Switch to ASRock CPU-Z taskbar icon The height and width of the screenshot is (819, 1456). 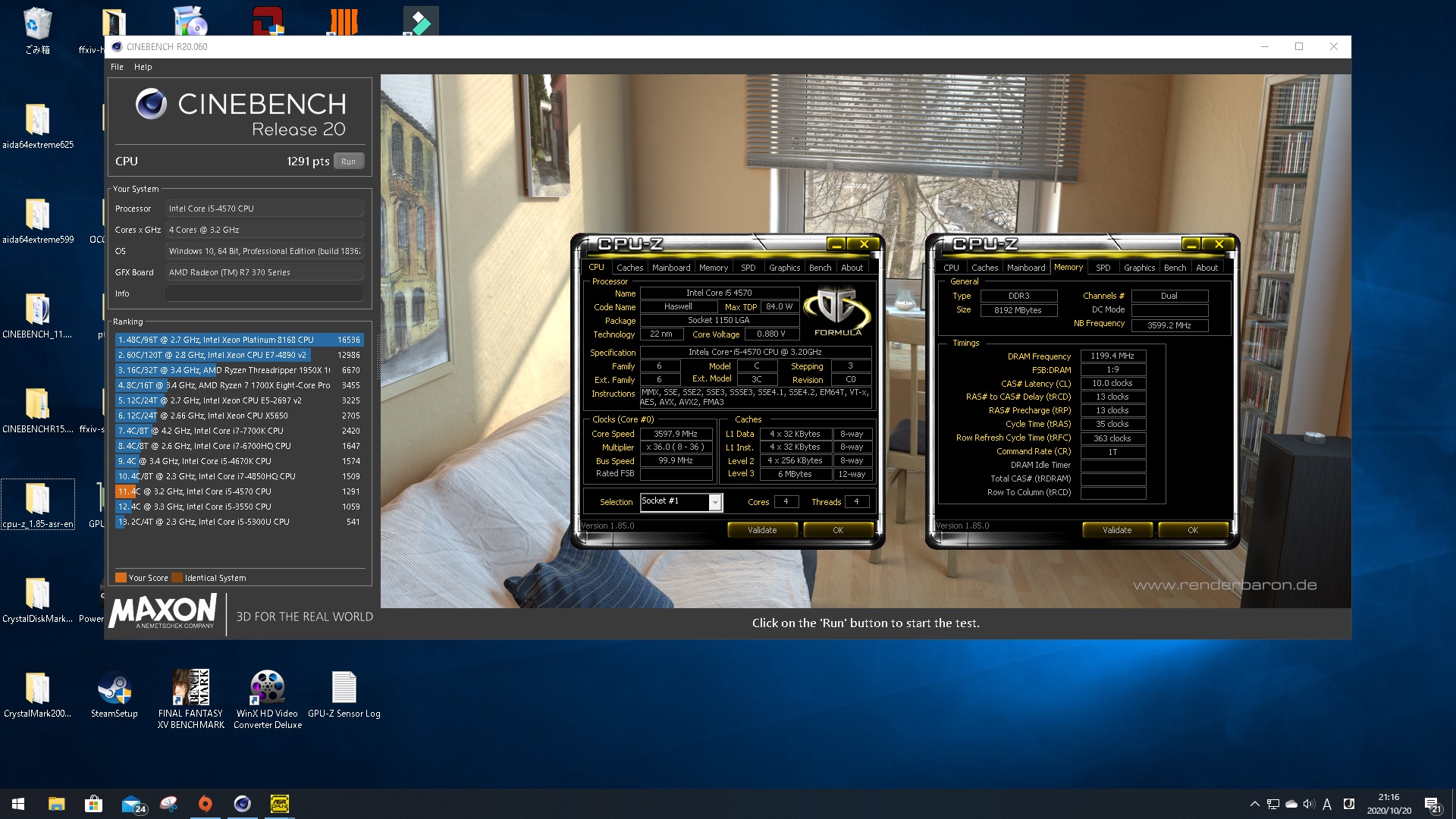click(280, 804)
